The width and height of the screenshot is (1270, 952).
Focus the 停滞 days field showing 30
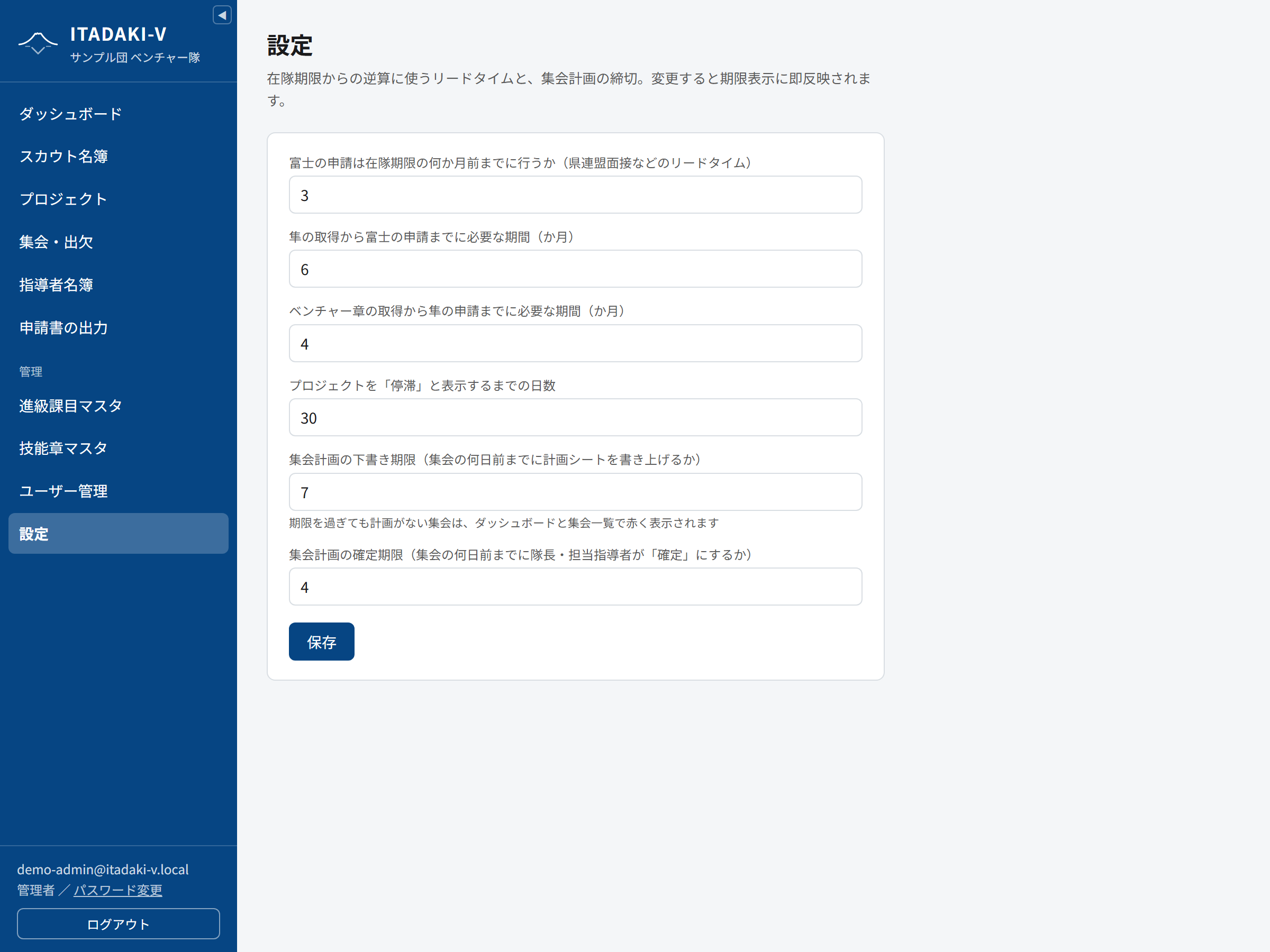pyautogui.click(x=575, y=418)
